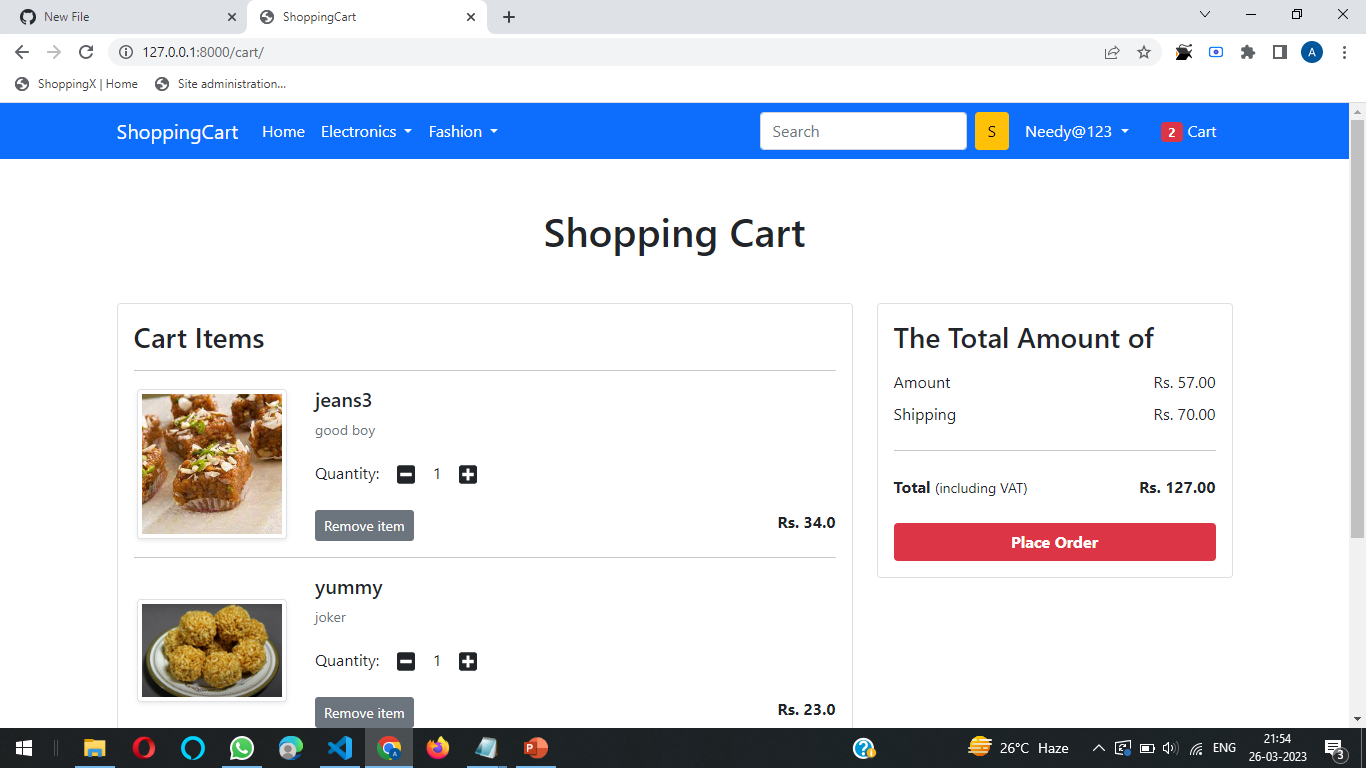The height and width of the screenshot is (768, 1366).
Task: Open browser extensions puzzle icon
Action: pyautogui.click(x=1248, y=52)
